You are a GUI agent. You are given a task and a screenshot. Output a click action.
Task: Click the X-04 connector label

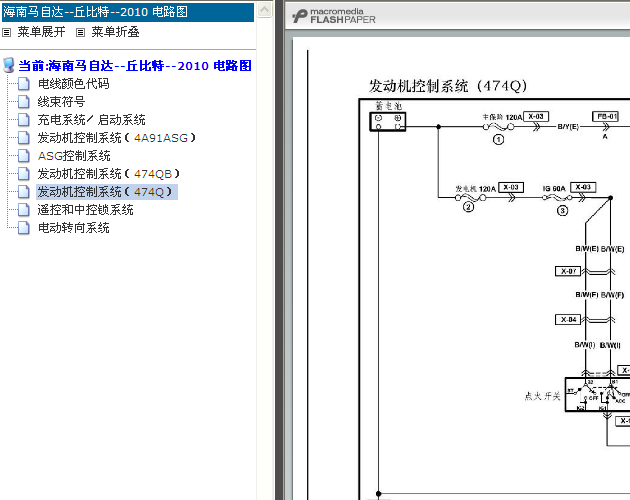pos(568,320)
